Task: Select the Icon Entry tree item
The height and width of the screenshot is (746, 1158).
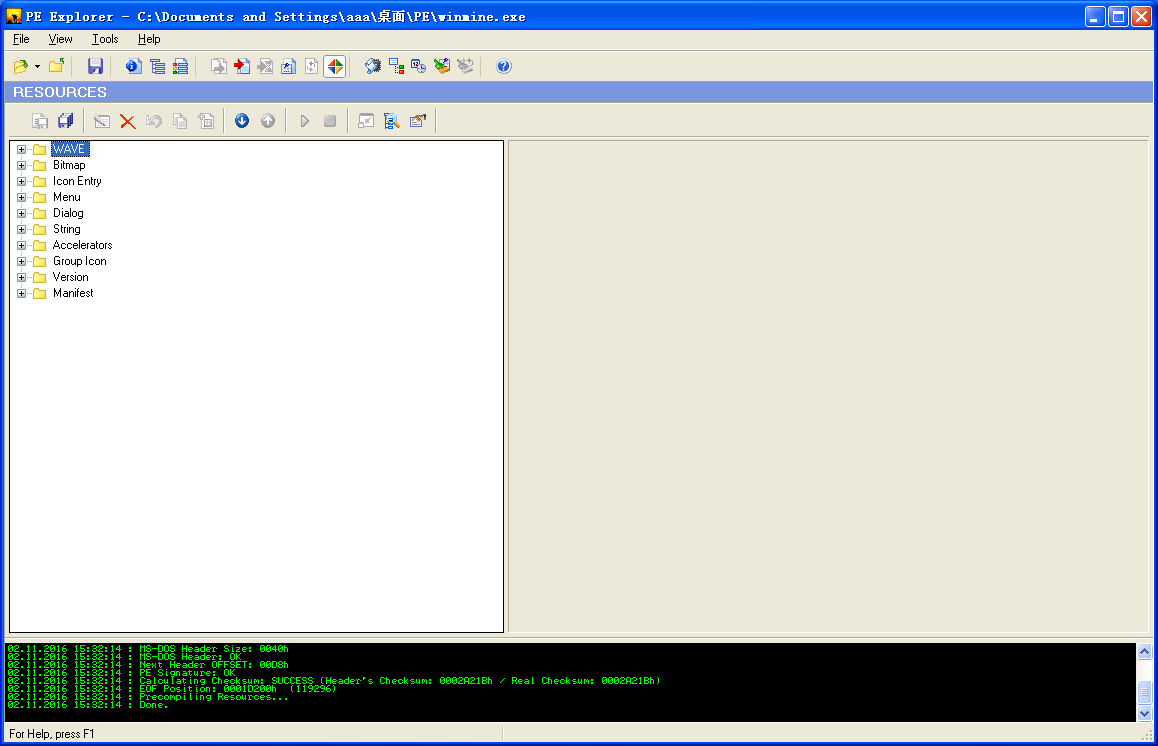Action: click(x=77, y=182)
